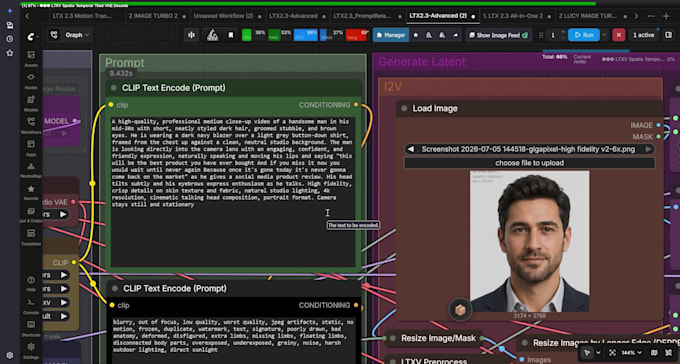Open the Assets sidebar panel
This screenshot has height=364, width=680.
31,58
